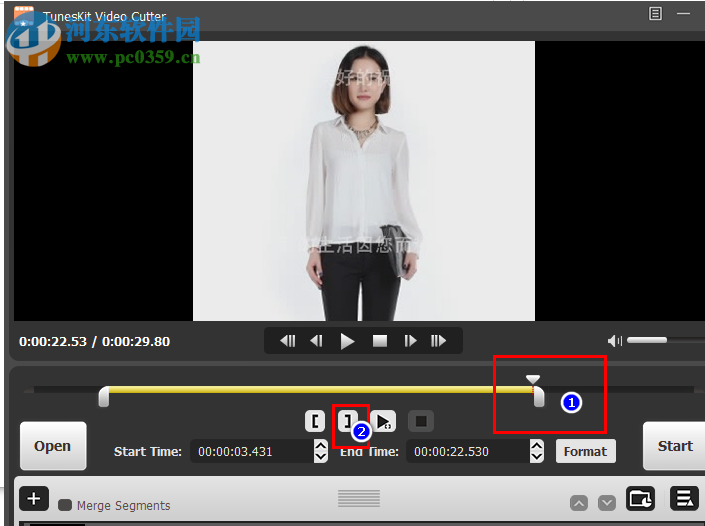Open the output folder icon

(640, 499)
